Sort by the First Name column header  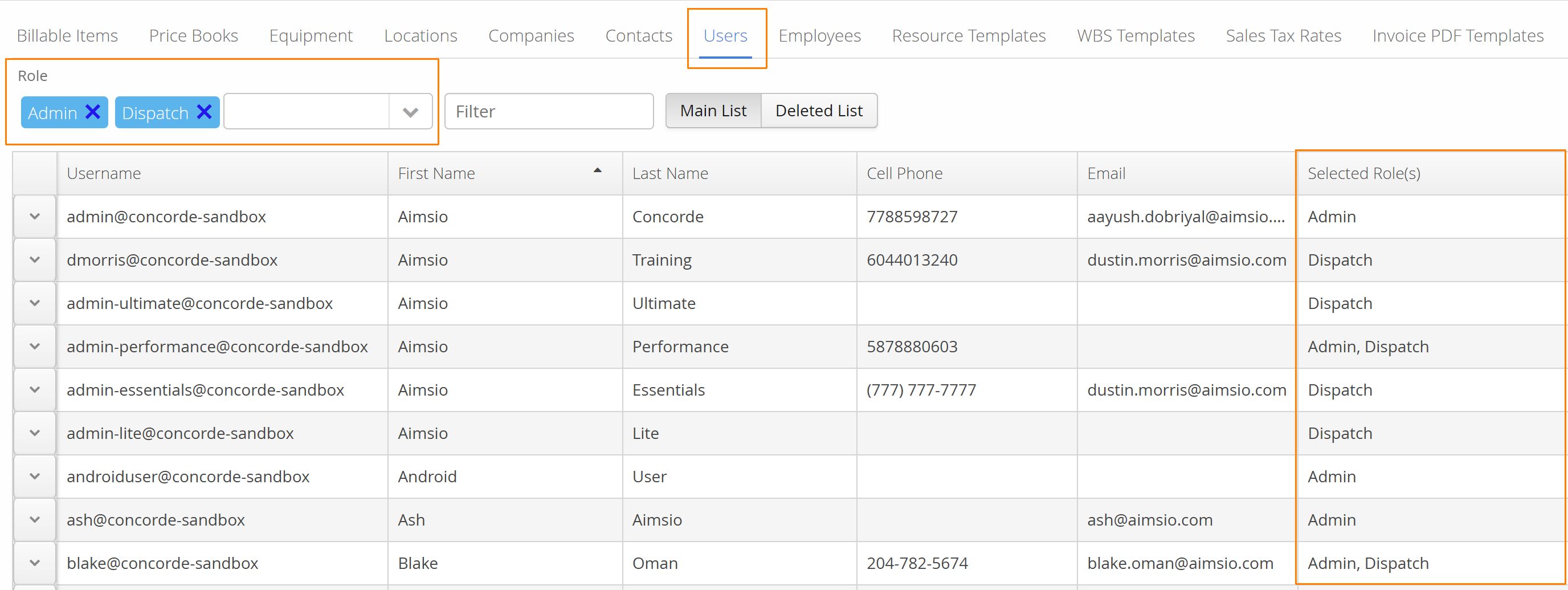click(x=505, y=173)
